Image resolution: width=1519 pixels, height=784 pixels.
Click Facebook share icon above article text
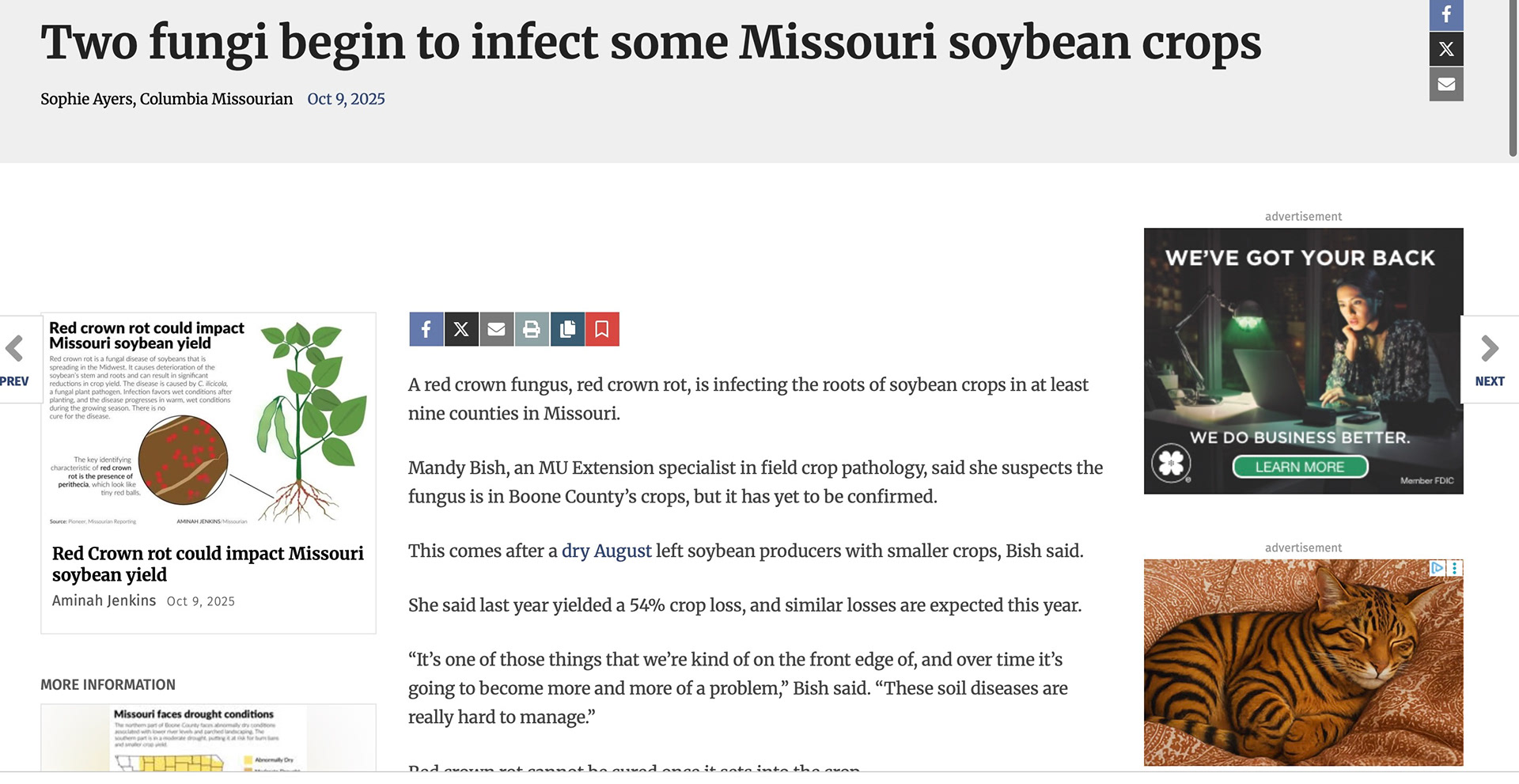pyautogui.click(x=426, y=329)
